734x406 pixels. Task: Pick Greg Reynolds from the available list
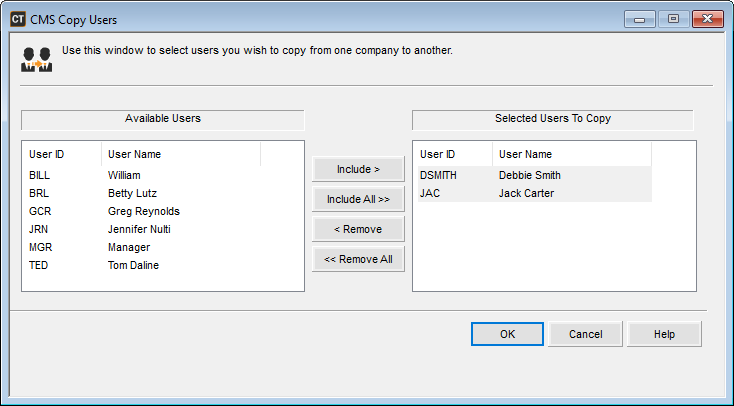tap(143, 211)
